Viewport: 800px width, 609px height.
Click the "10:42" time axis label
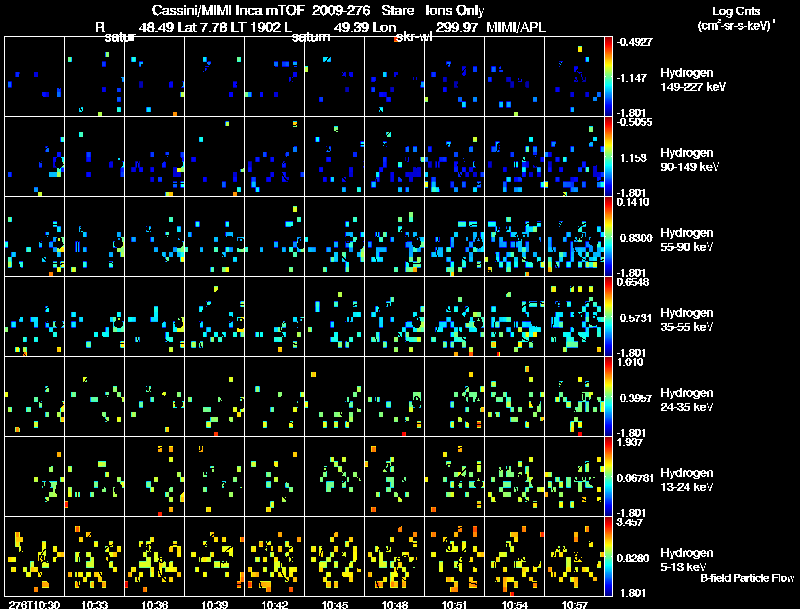click(x=274, y=604)
